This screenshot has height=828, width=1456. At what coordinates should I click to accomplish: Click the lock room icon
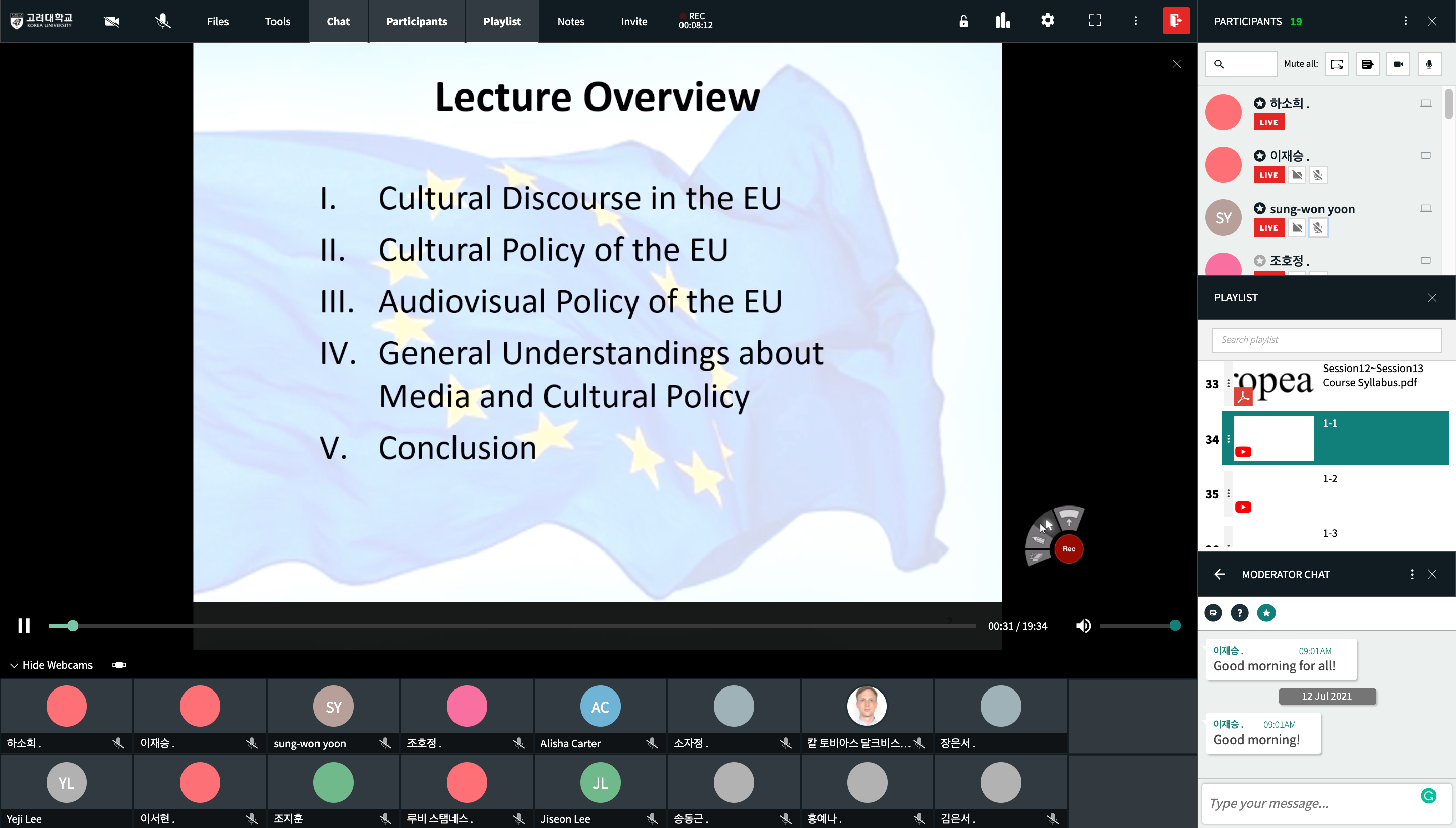point(963,21)
